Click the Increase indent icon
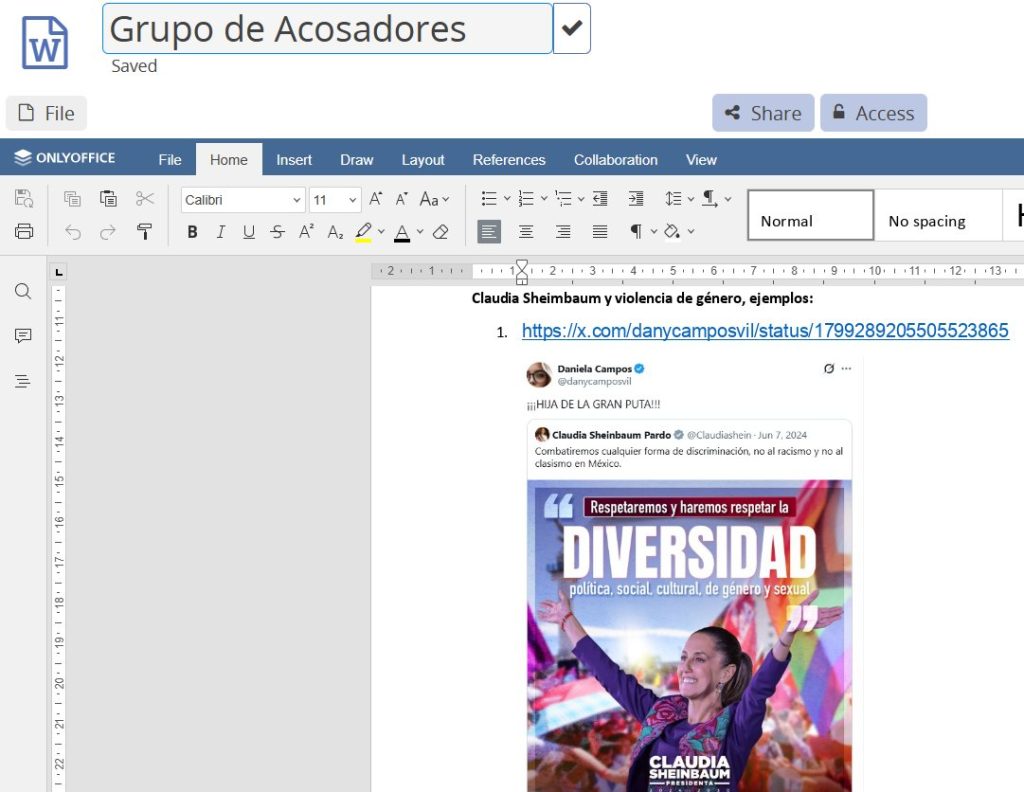This screenshot has width=1024, height=792. click(x=636, y=199)
